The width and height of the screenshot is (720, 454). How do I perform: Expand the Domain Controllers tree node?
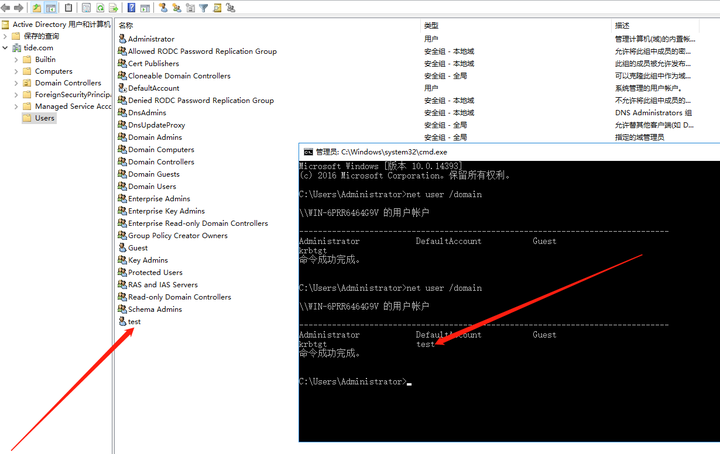point(16,83)
